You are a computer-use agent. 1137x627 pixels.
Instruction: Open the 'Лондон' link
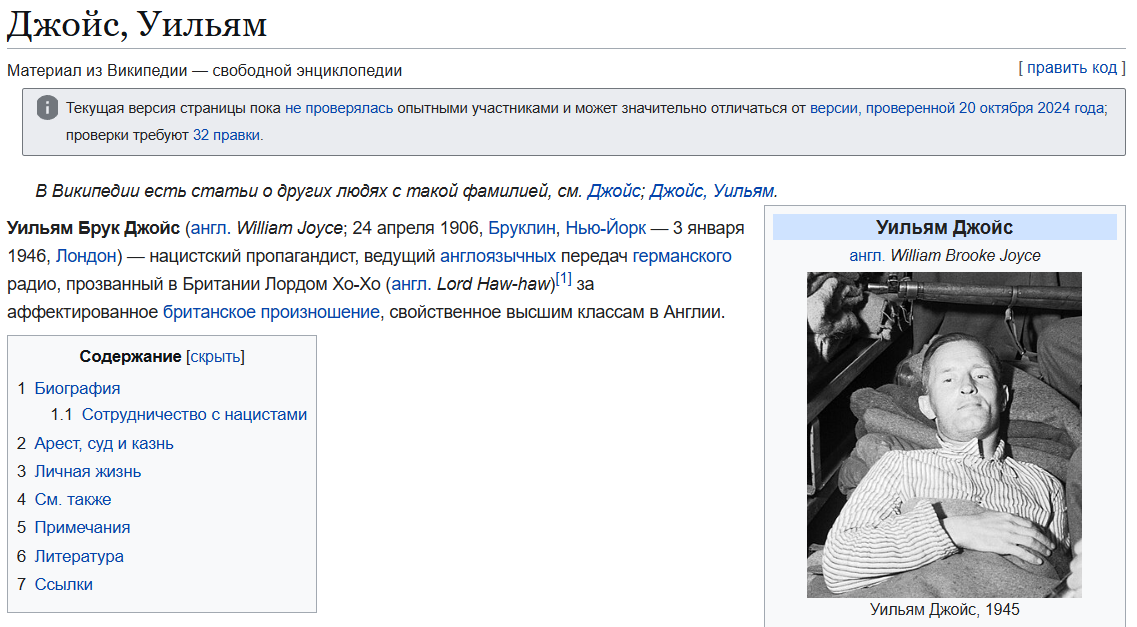tap(86, 256)
